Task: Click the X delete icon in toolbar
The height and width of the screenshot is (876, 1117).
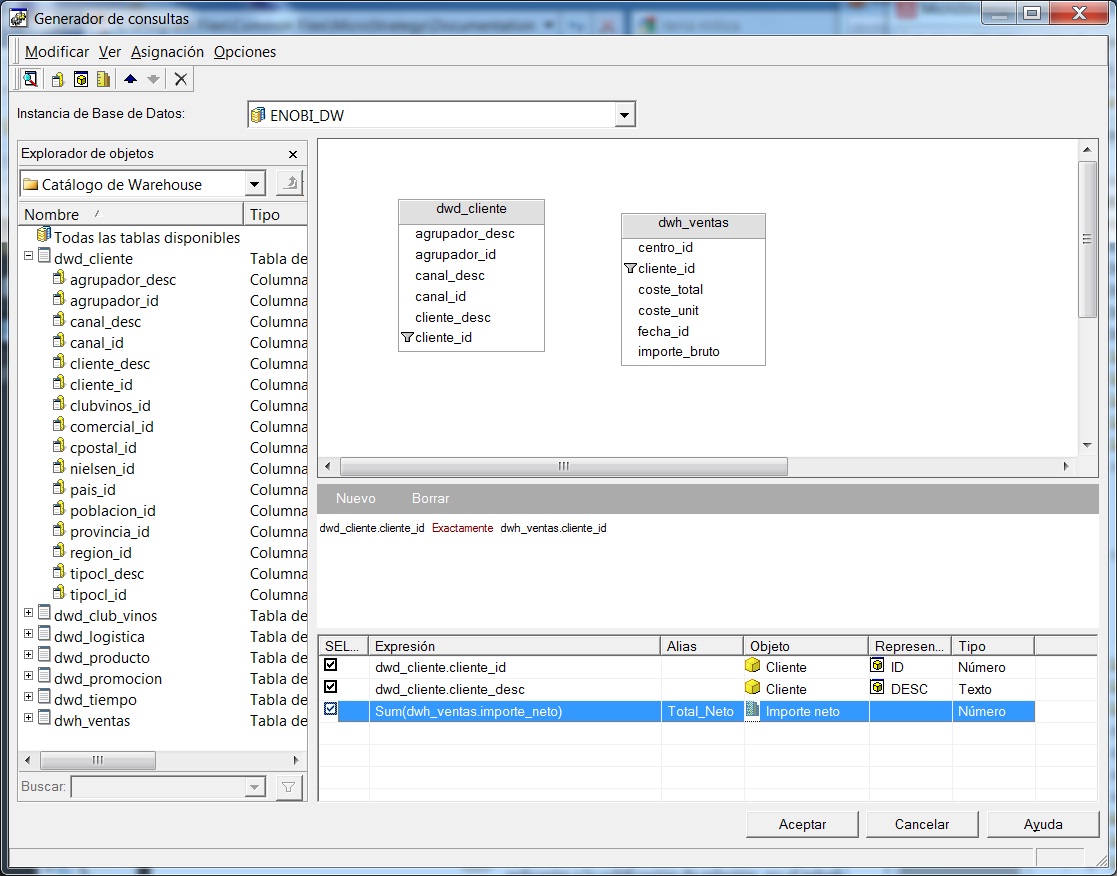Action: 180,80
